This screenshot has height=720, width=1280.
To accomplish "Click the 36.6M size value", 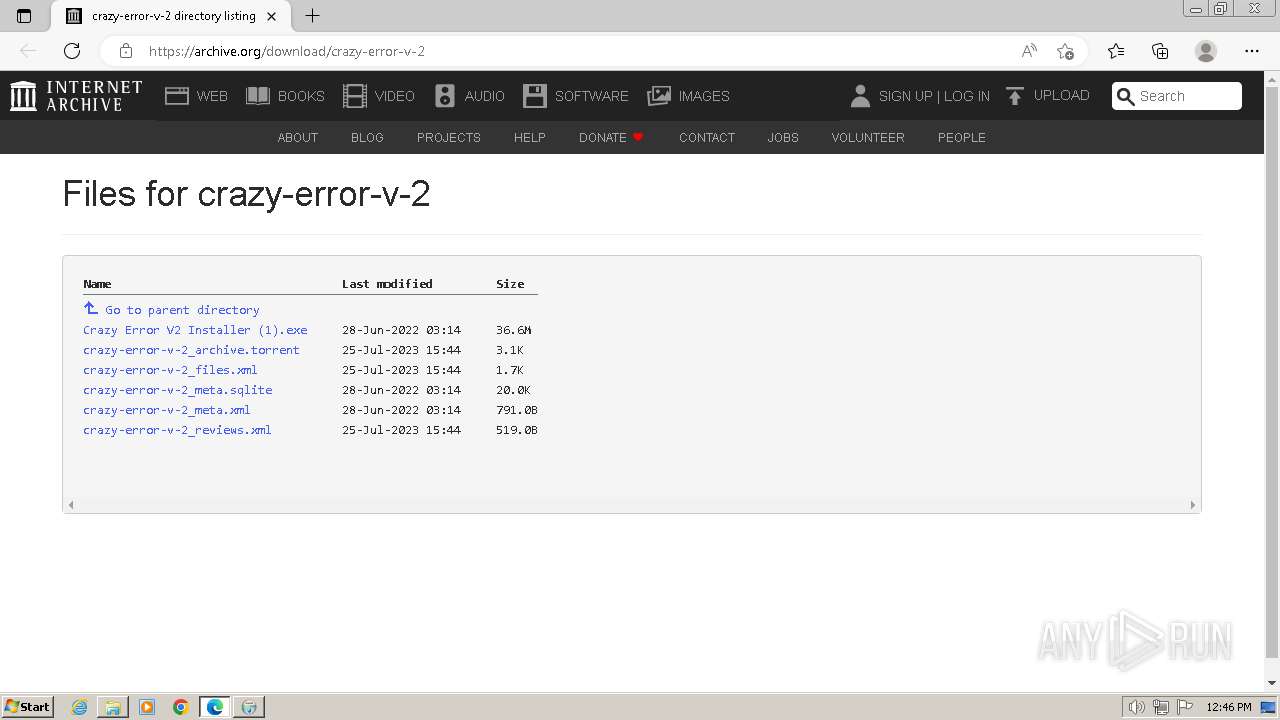I will [x=513, y=330].
